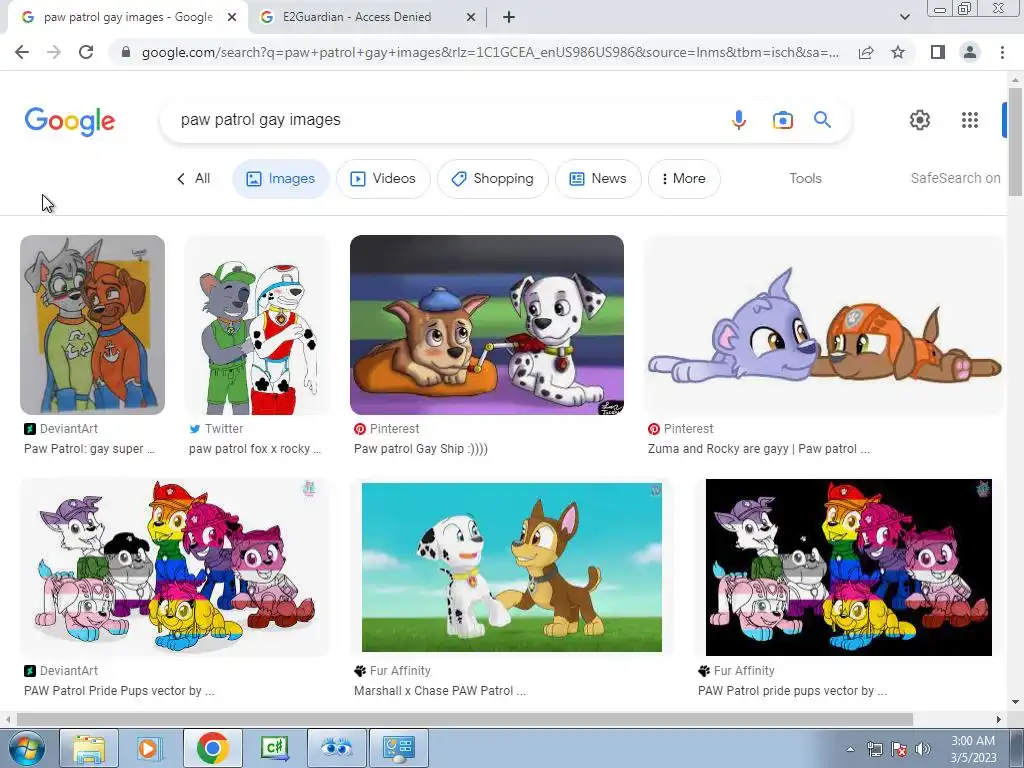Viewport: 1024px width, 768px height.
Task: Open the network tray icon
Action: tap(874, 749)
